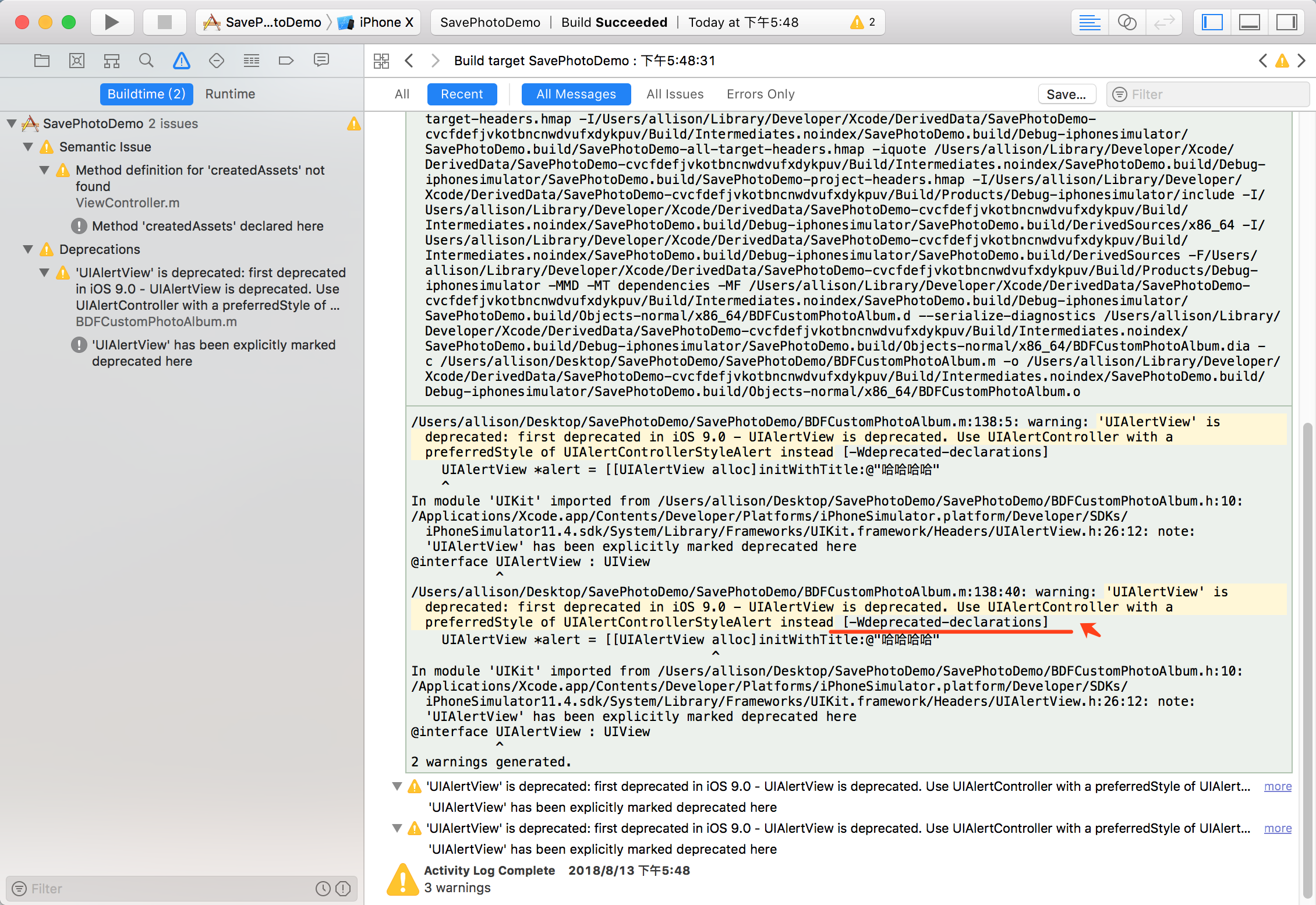This screenshot has height=905, width=1316.
Task: Collapse the Semantic Issue group
Action: [x=28, y=147]
